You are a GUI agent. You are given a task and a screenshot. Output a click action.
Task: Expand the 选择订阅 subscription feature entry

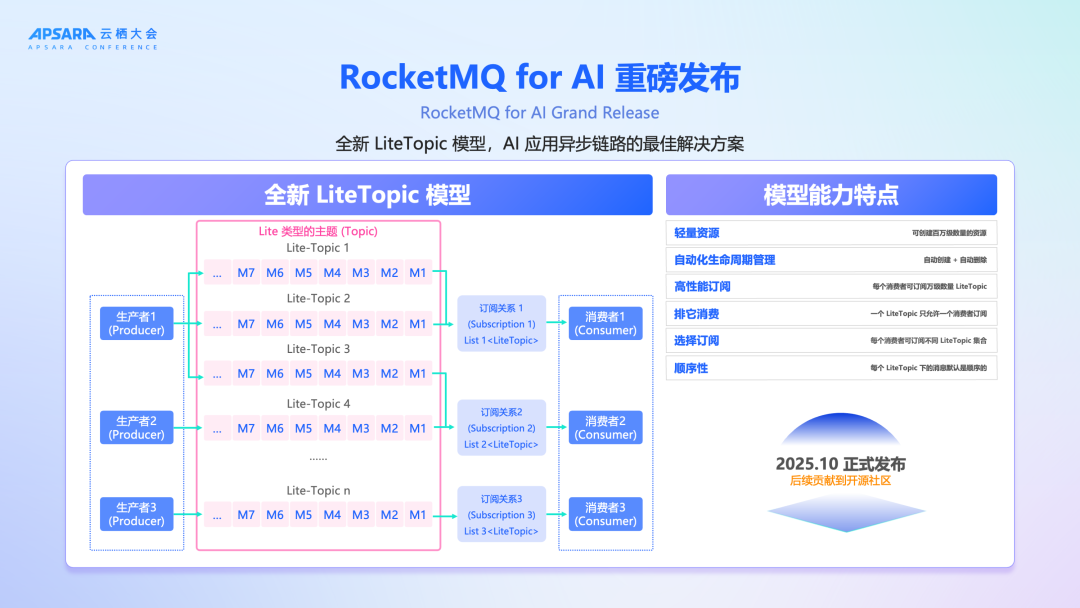832,340
